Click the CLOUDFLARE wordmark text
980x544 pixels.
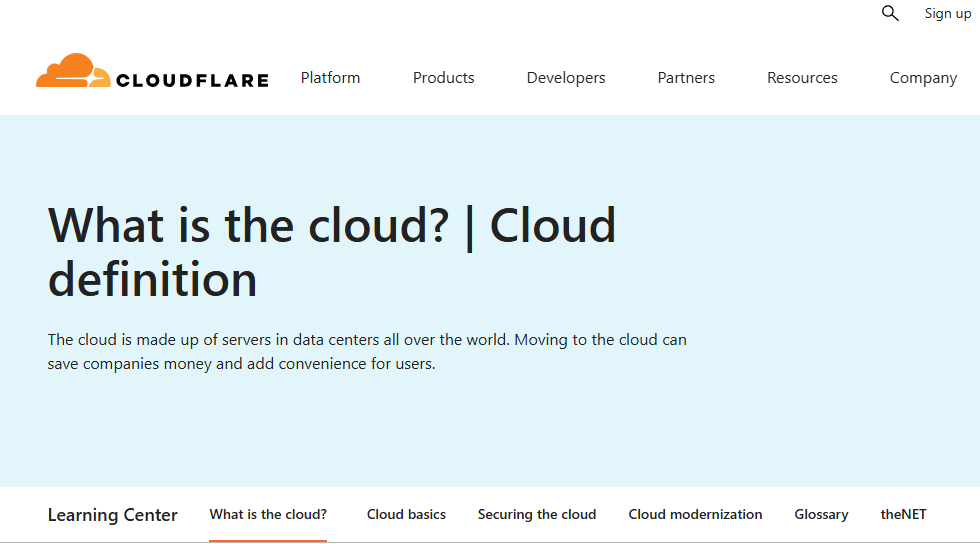coord(192,80)
